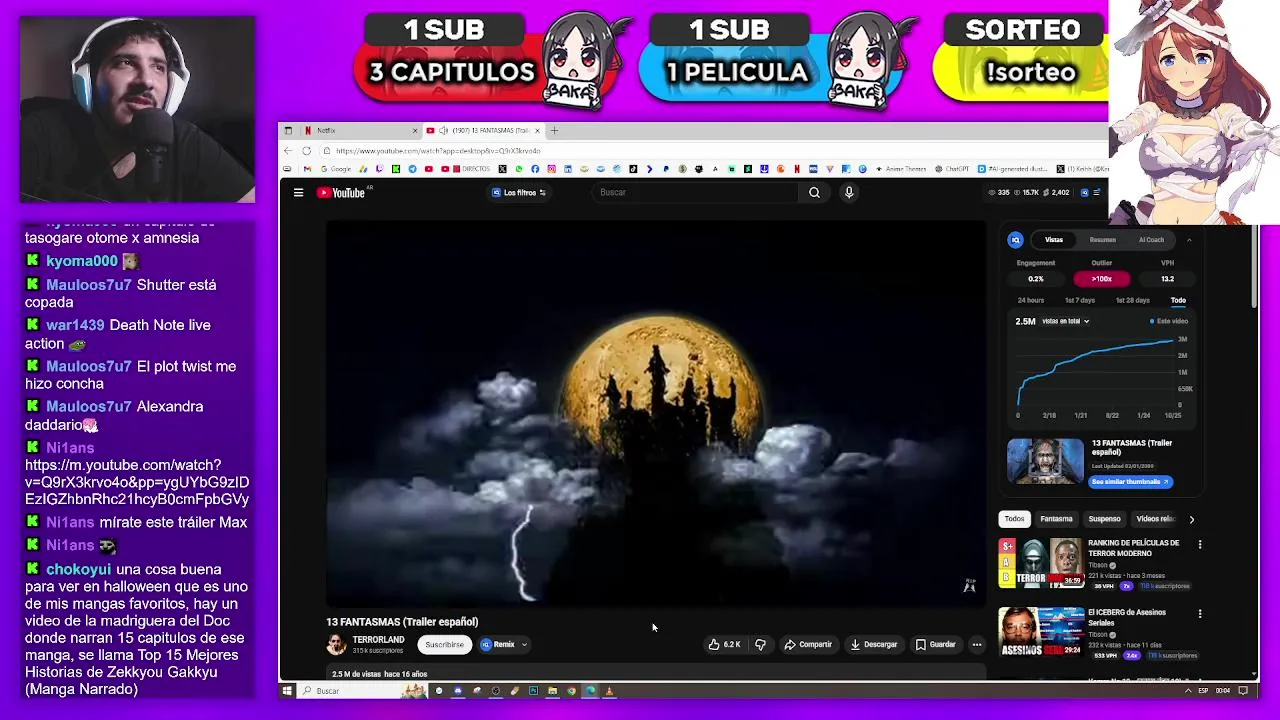1280x720 pixels.
Task: Toggle Los filtros in YouTube header
Action: coord(519,193)
